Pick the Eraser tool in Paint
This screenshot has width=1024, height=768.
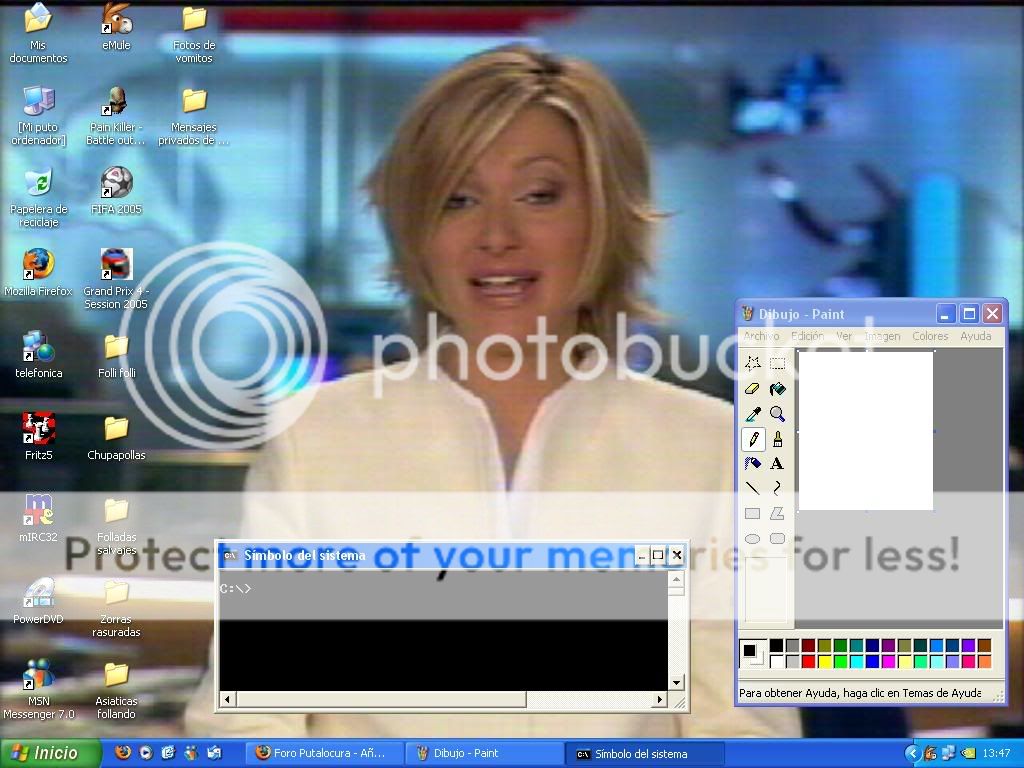pos(752,389)
